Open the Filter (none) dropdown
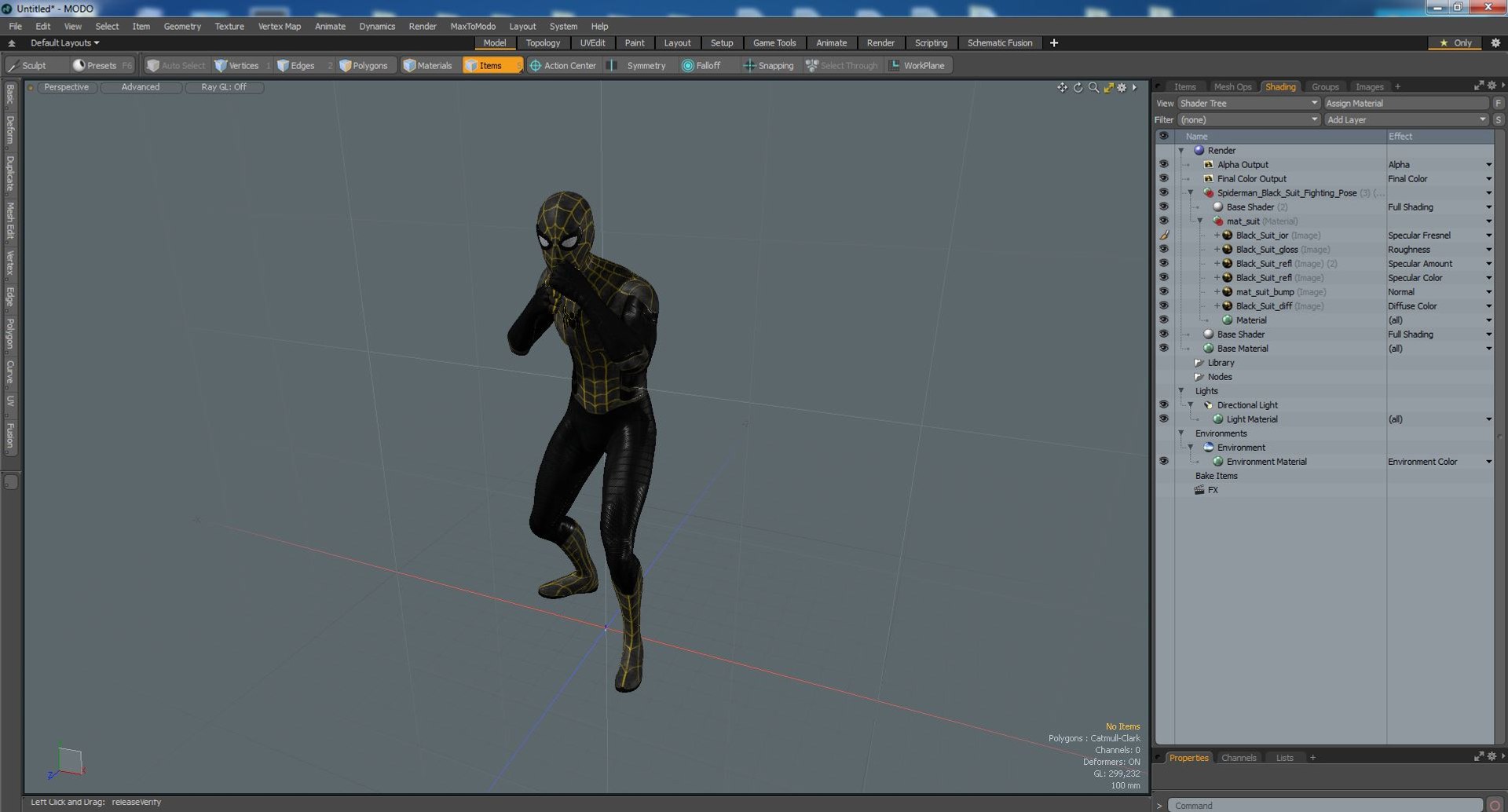The width and height of the screenshot is (1508, 812). tap(1248, 120)
